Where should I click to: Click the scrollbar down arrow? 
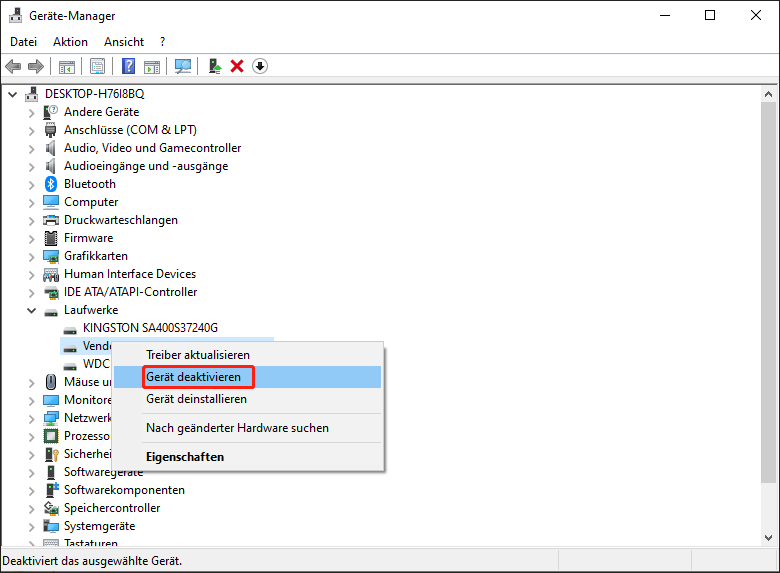pos(768,538)
